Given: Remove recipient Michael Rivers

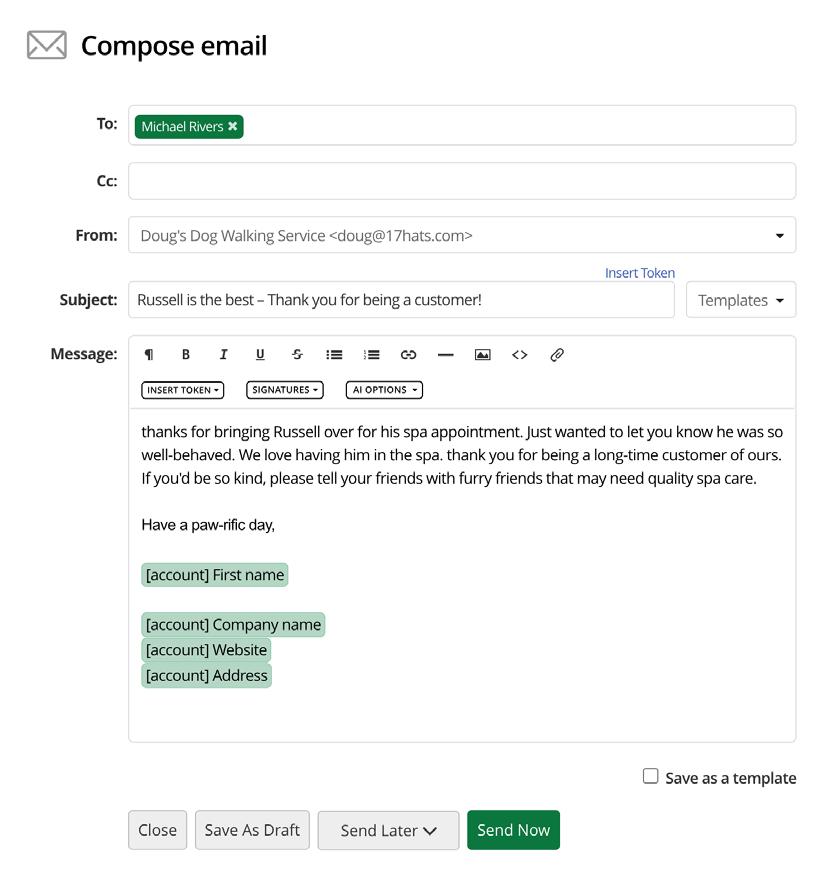Looking at the screenshot, I should (233, 127).
